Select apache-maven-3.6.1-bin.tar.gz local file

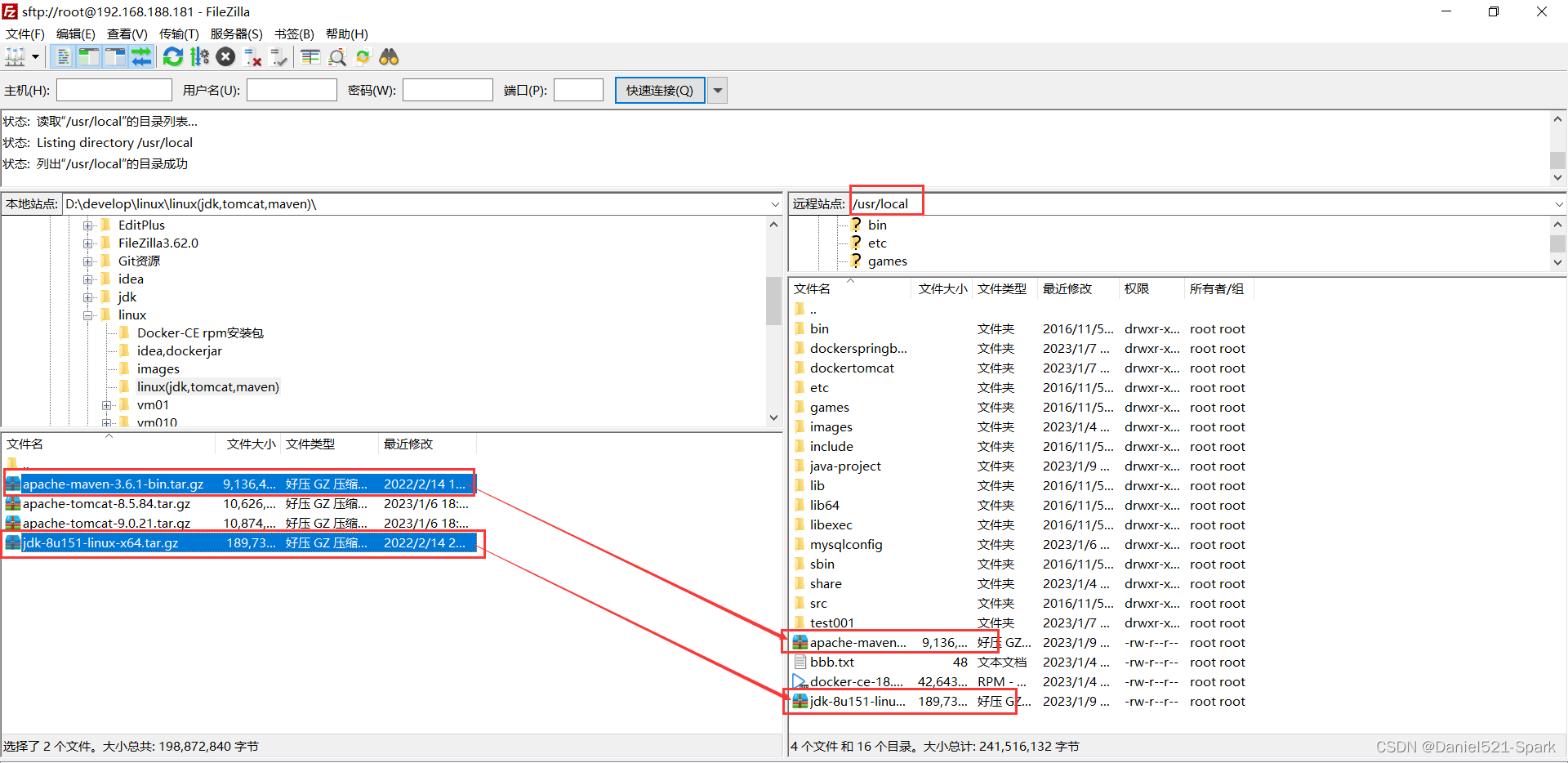pyautogui.click(x=113, y=484)
